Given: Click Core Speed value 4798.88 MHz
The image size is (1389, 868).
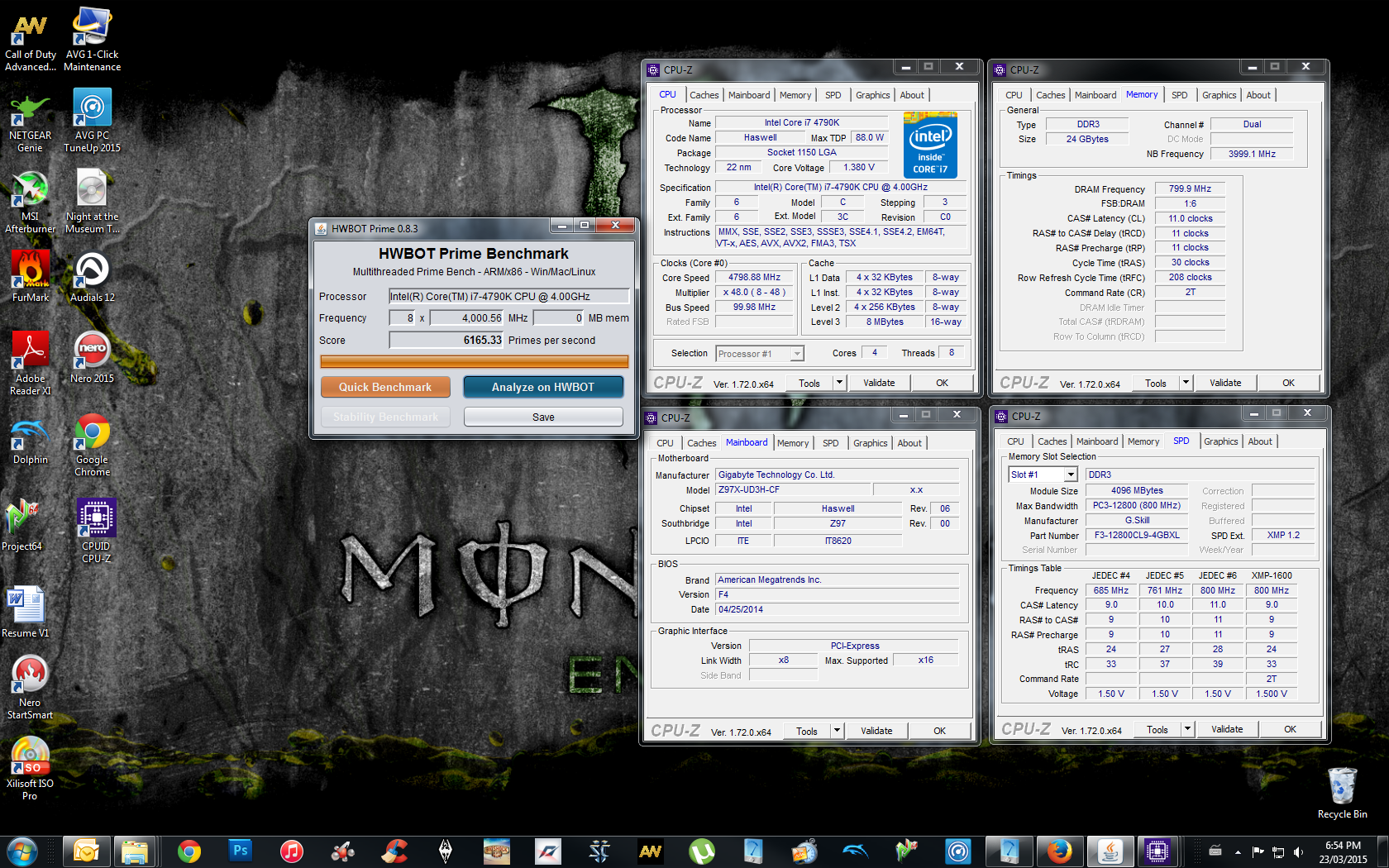Looking at the screenshot, I should 754,278.
